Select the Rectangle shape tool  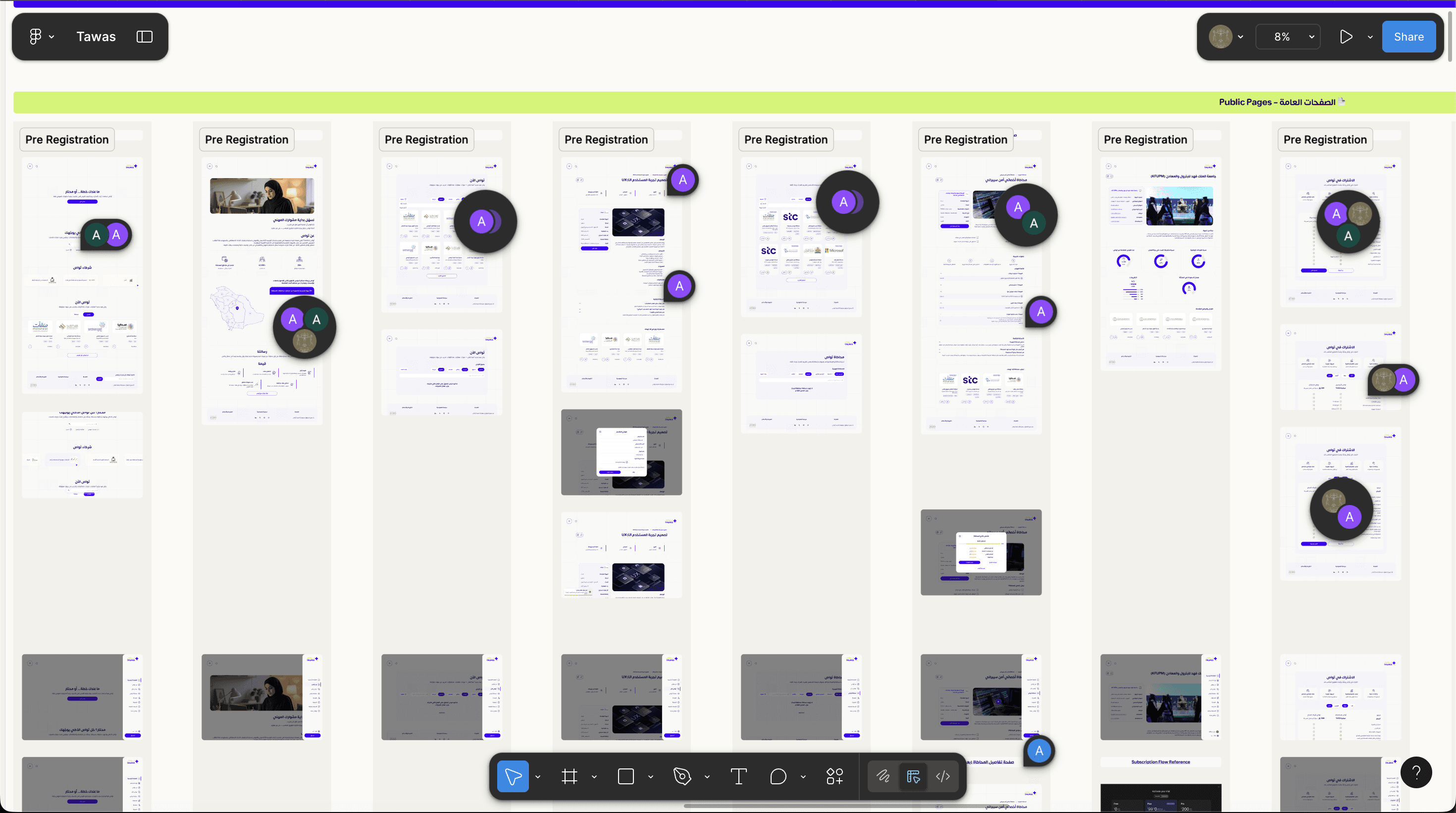pos(625,776)
